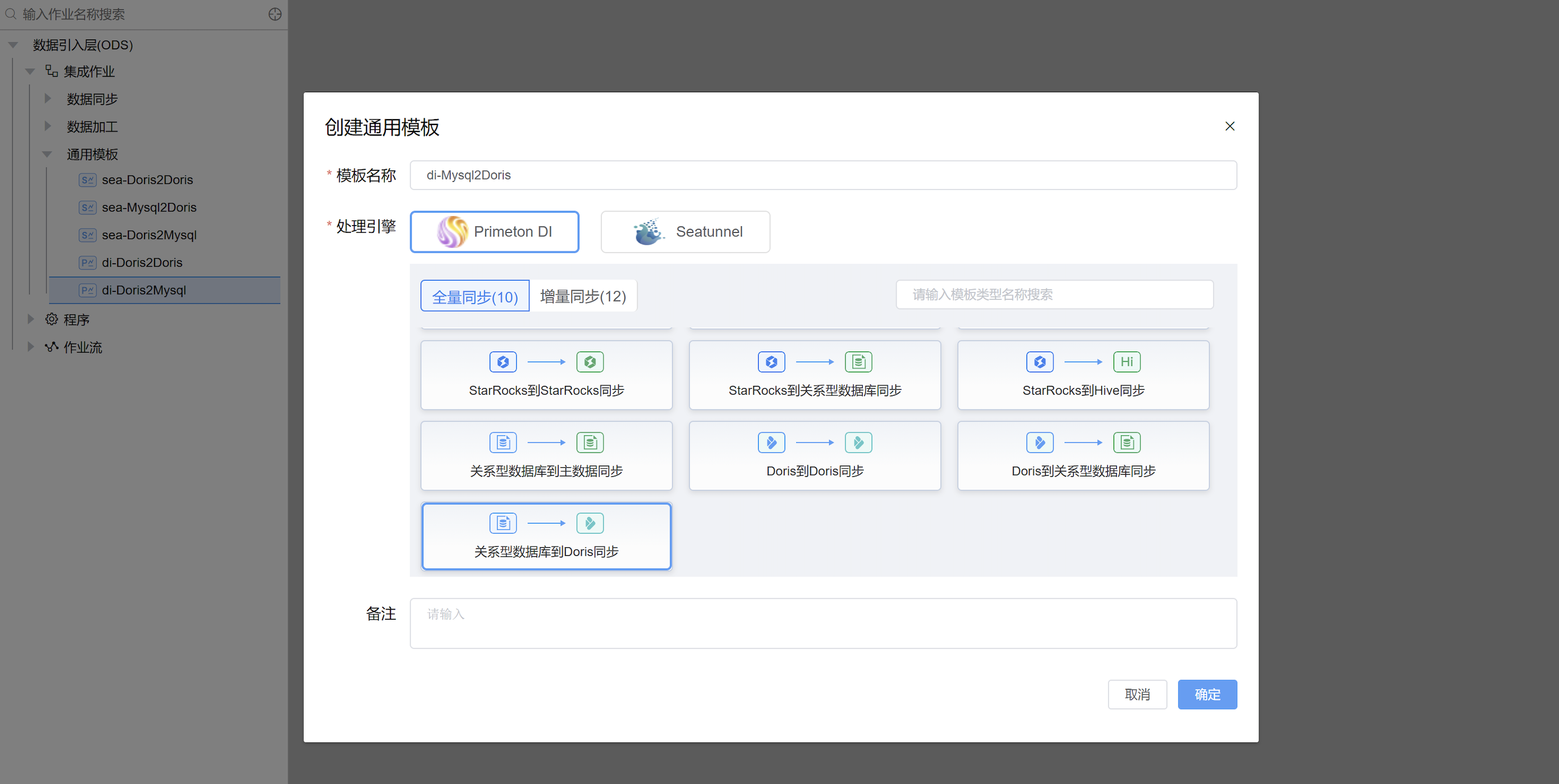Click the 作业流 workflow icon in tree
Viewport: 1559px width, 784px height.
pyautogui.click(x=52, y=347)
